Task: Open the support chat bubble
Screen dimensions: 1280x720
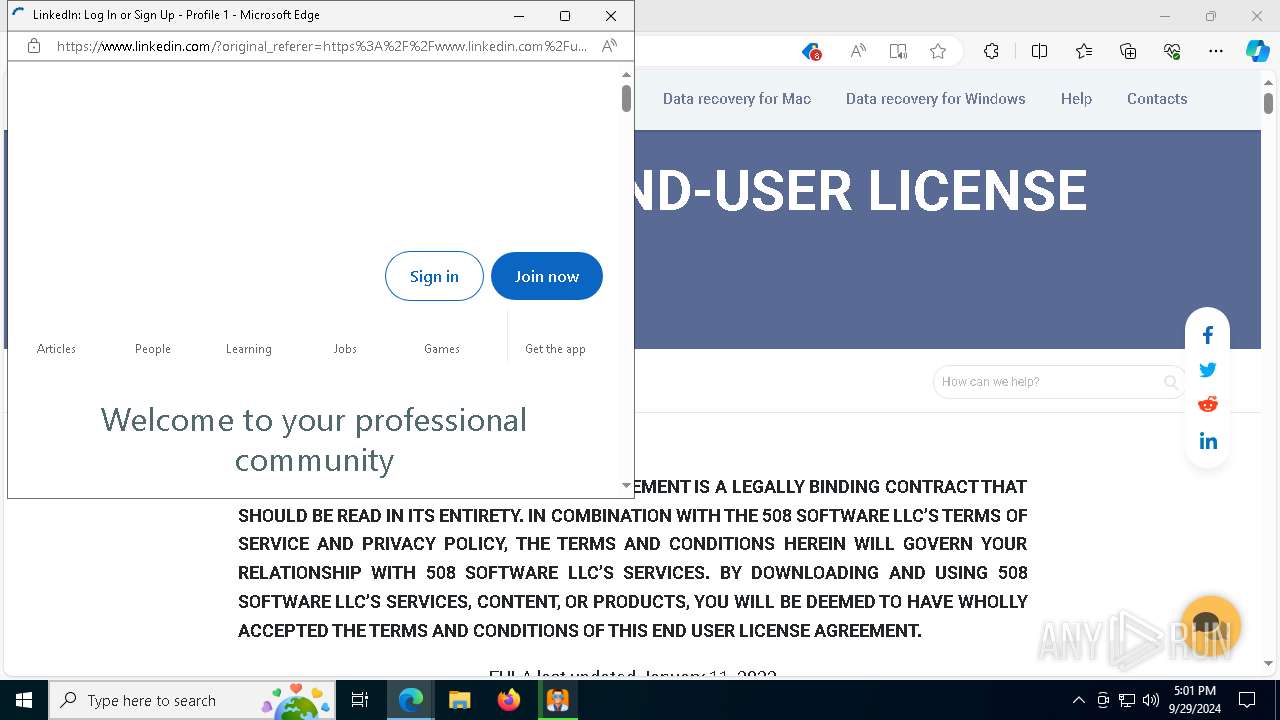Action: pos(1210,626)
